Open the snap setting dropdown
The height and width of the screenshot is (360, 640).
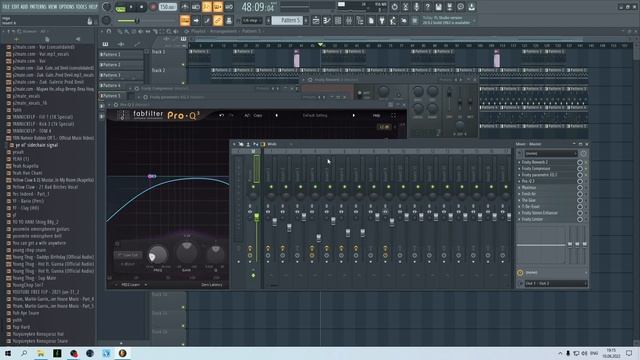(251, 20)
